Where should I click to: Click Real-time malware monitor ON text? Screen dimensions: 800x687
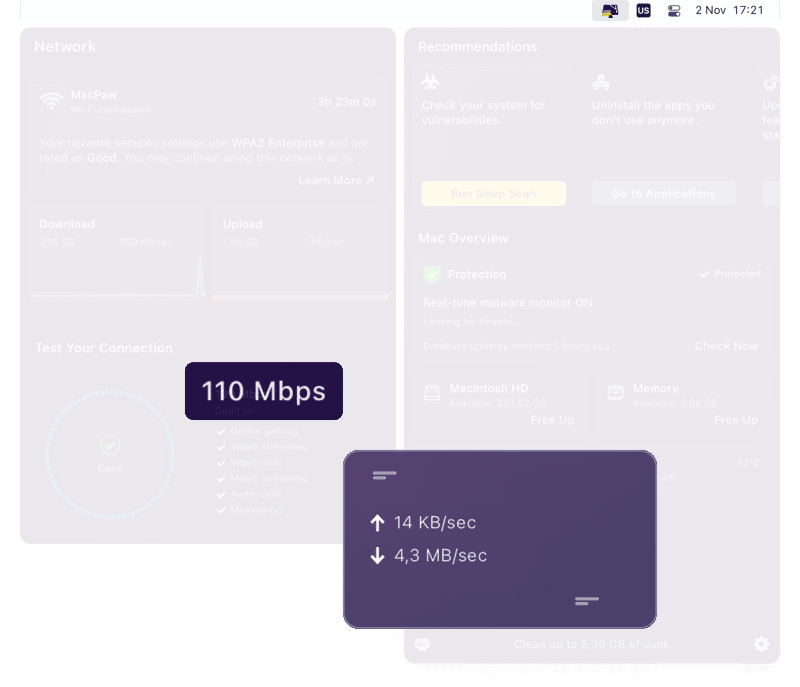point(508,303)
